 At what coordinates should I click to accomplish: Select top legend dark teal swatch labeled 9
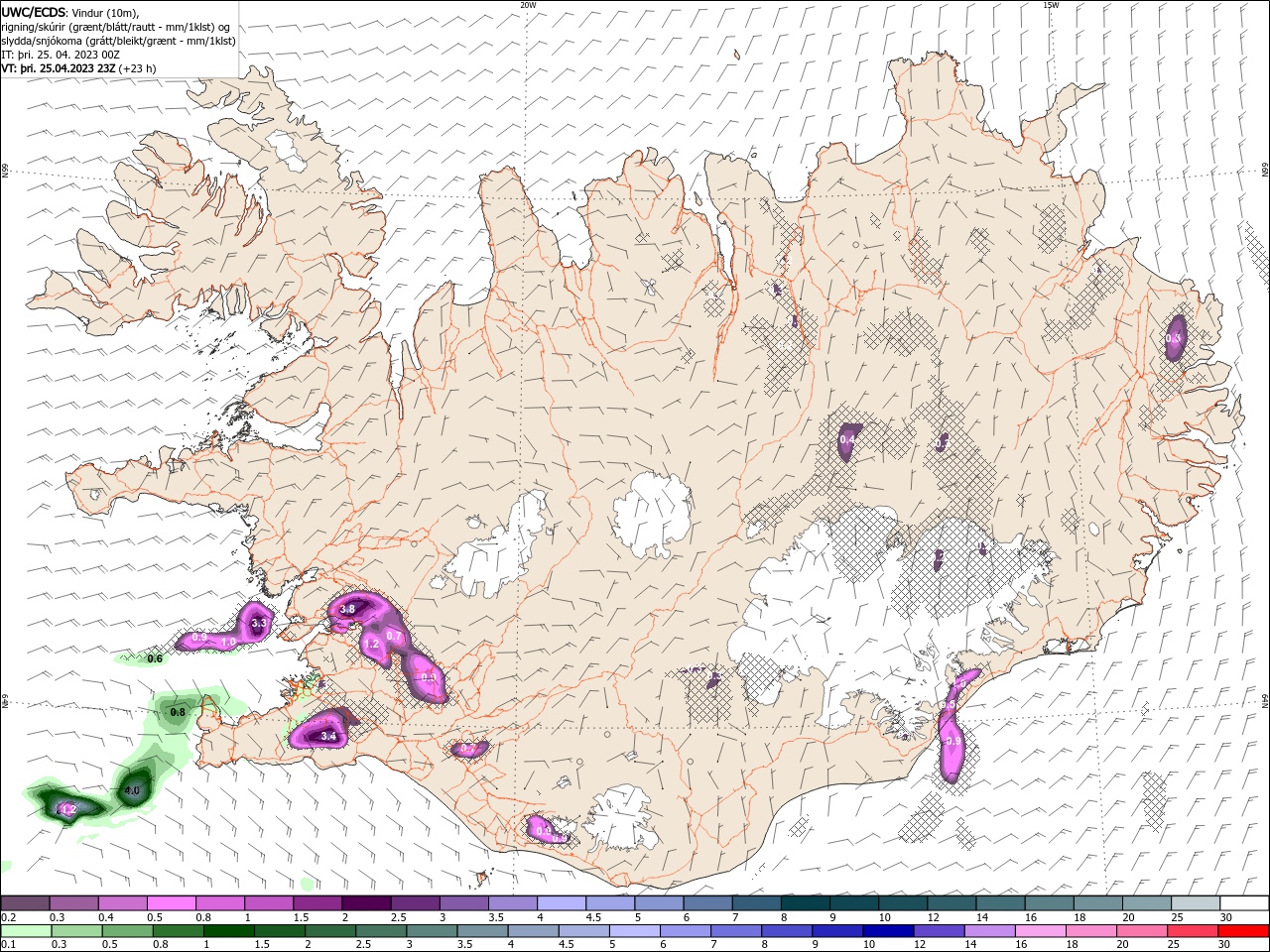pyautogui.click(x=805, y=902)
